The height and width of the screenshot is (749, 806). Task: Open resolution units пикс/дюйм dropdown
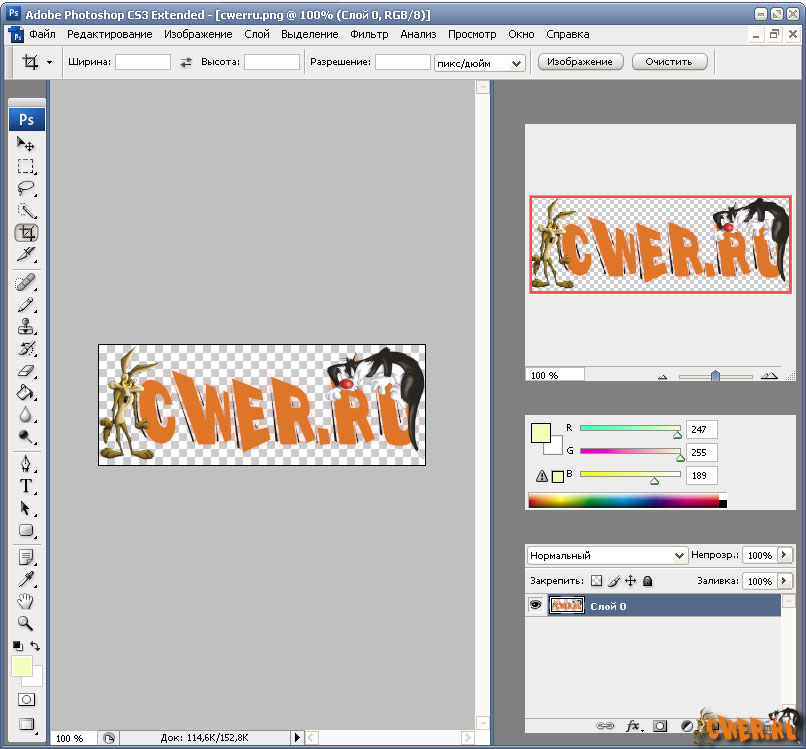pyautogui.click(x=479, y=62)
